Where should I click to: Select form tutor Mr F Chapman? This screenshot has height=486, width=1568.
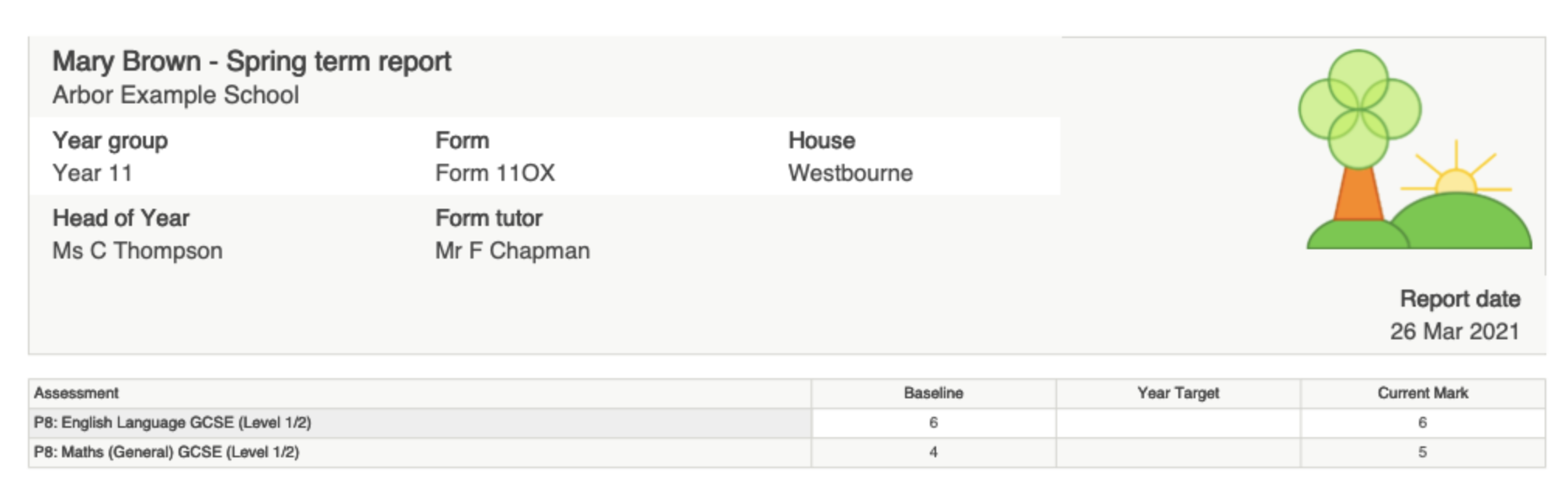[512, 251]
